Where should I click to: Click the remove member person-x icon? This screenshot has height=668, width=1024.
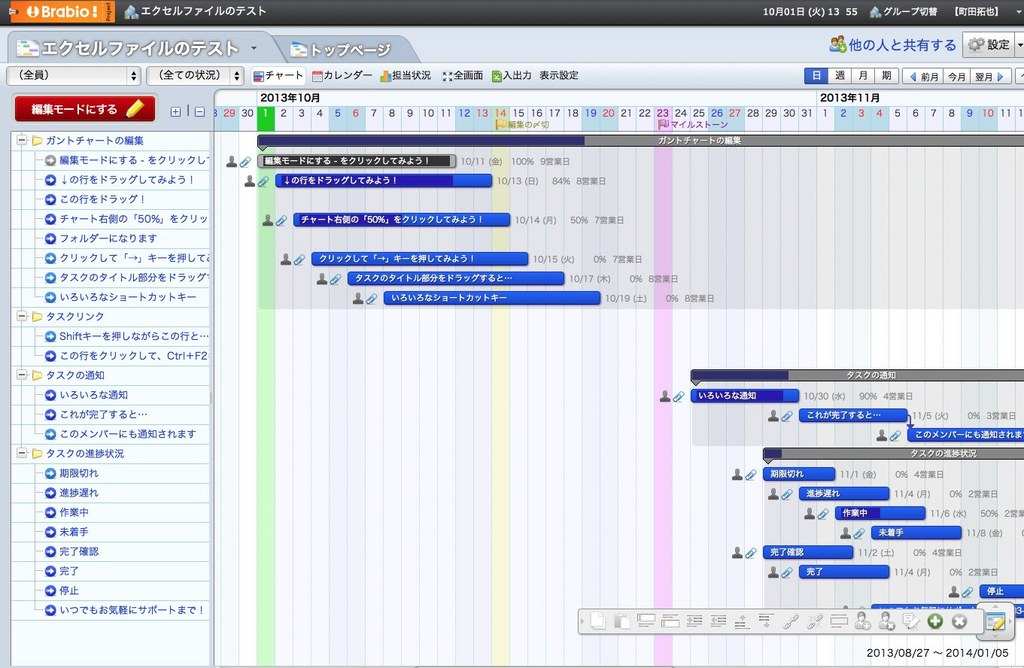tap(886, 621)
